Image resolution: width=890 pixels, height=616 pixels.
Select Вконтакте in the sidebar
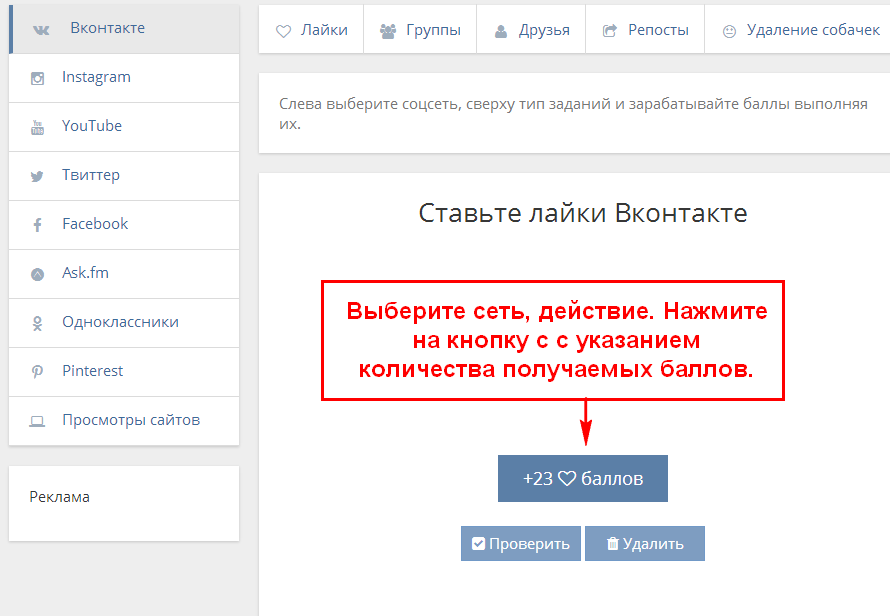(x=124, y=29)
